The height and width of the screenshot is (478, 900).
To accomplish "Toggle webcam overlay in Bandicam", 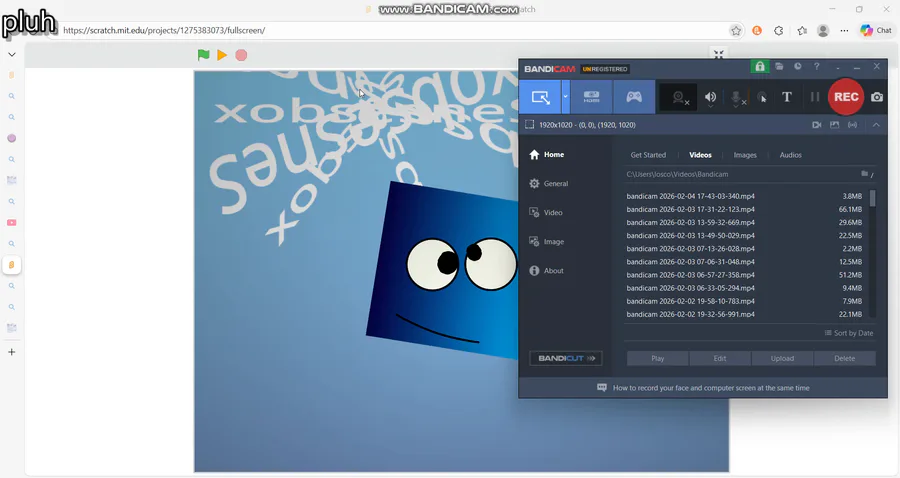I will coord(679,98).
